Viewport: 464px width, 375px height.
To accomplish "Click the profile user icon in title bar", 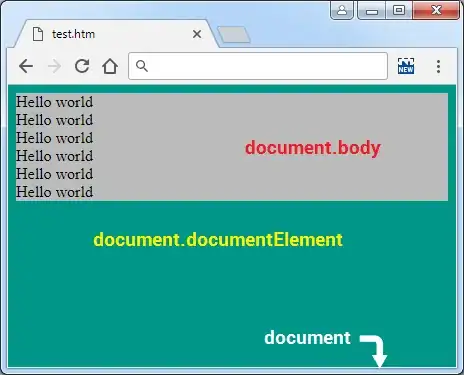I will (342, 10).
